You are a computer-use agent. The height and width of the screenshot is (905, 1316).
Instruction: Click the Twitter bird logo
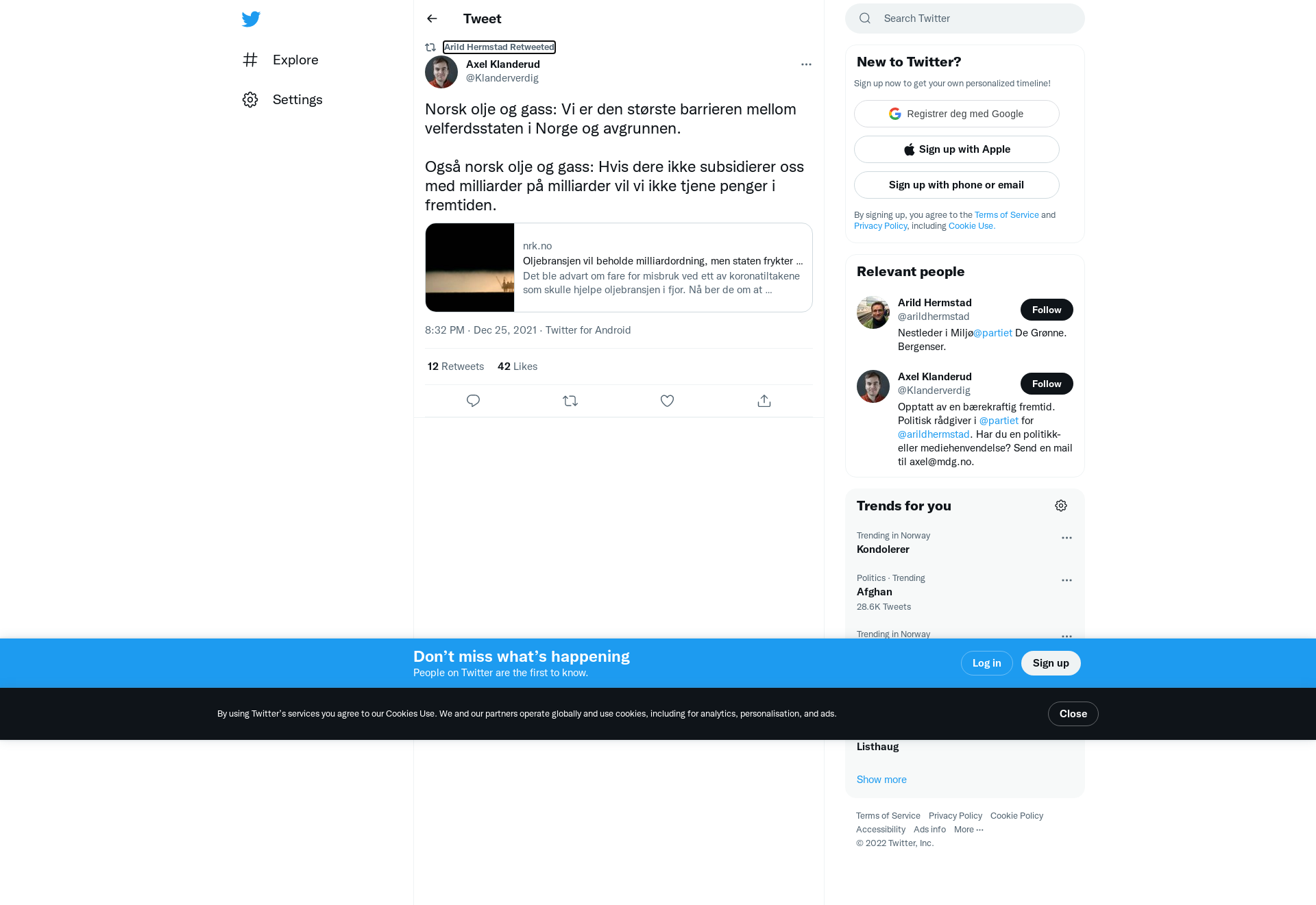tap(251, 18)
